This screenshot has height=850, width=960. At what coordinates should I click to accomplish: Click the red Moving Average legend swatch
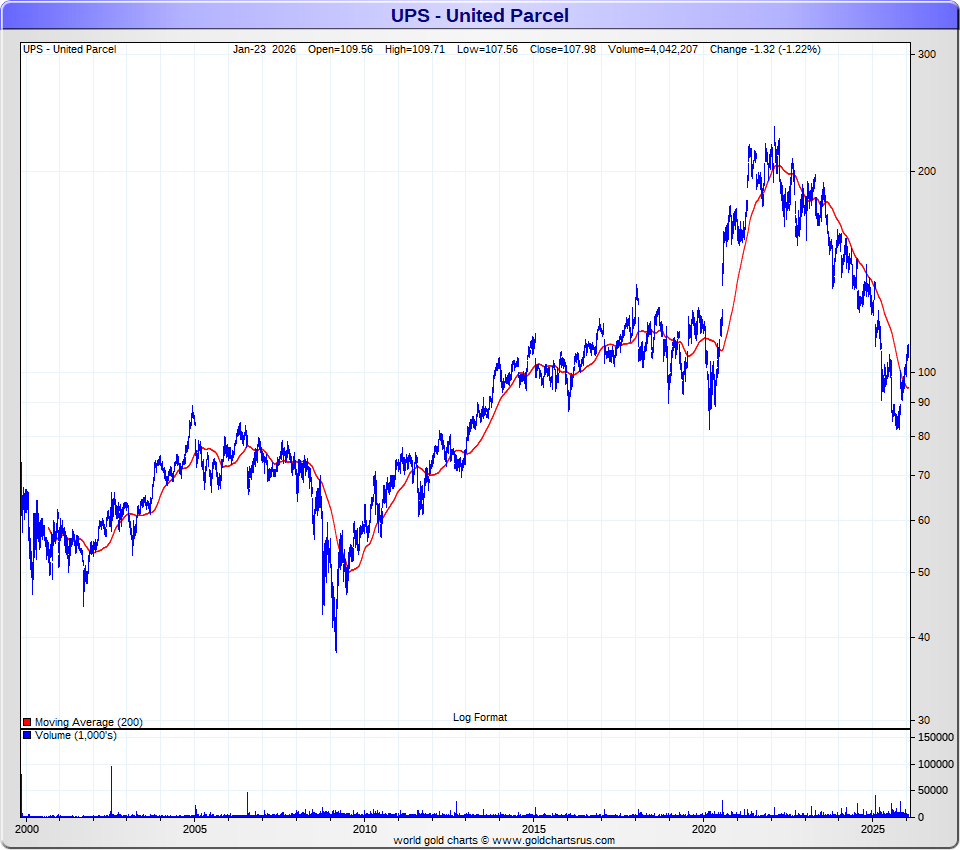click(x=27, y=723)
